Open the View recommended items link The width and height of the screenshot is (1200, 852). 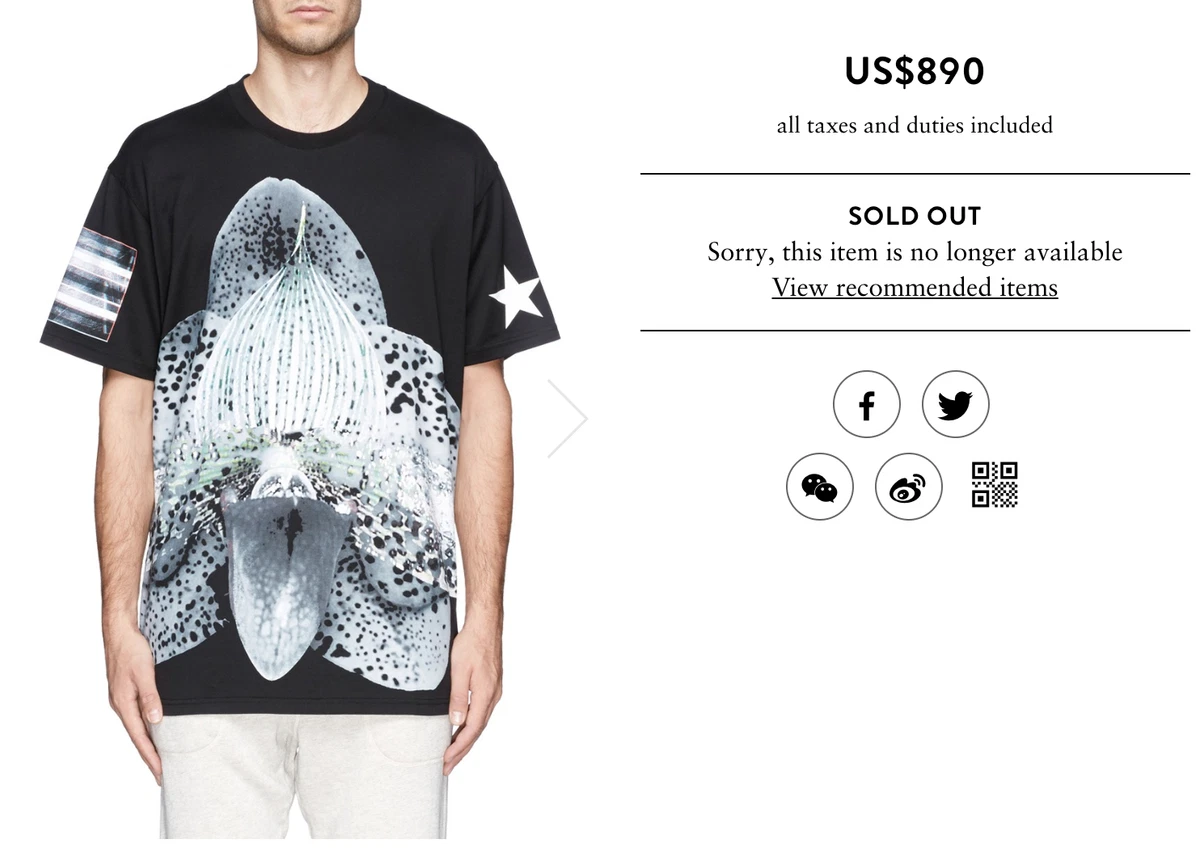915,288
